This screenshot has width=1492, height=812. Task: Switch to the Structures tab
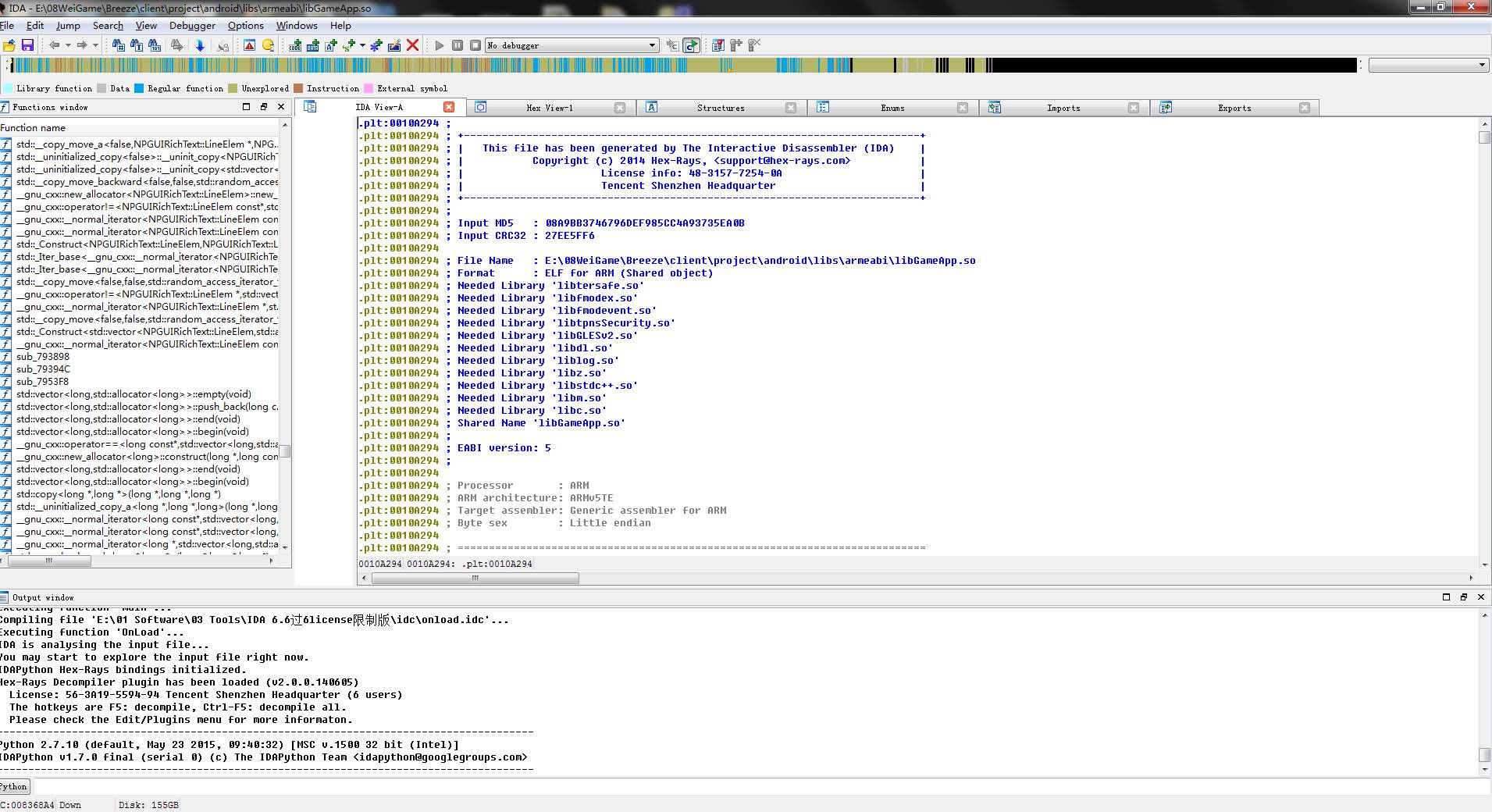click(x=721, y=108)
